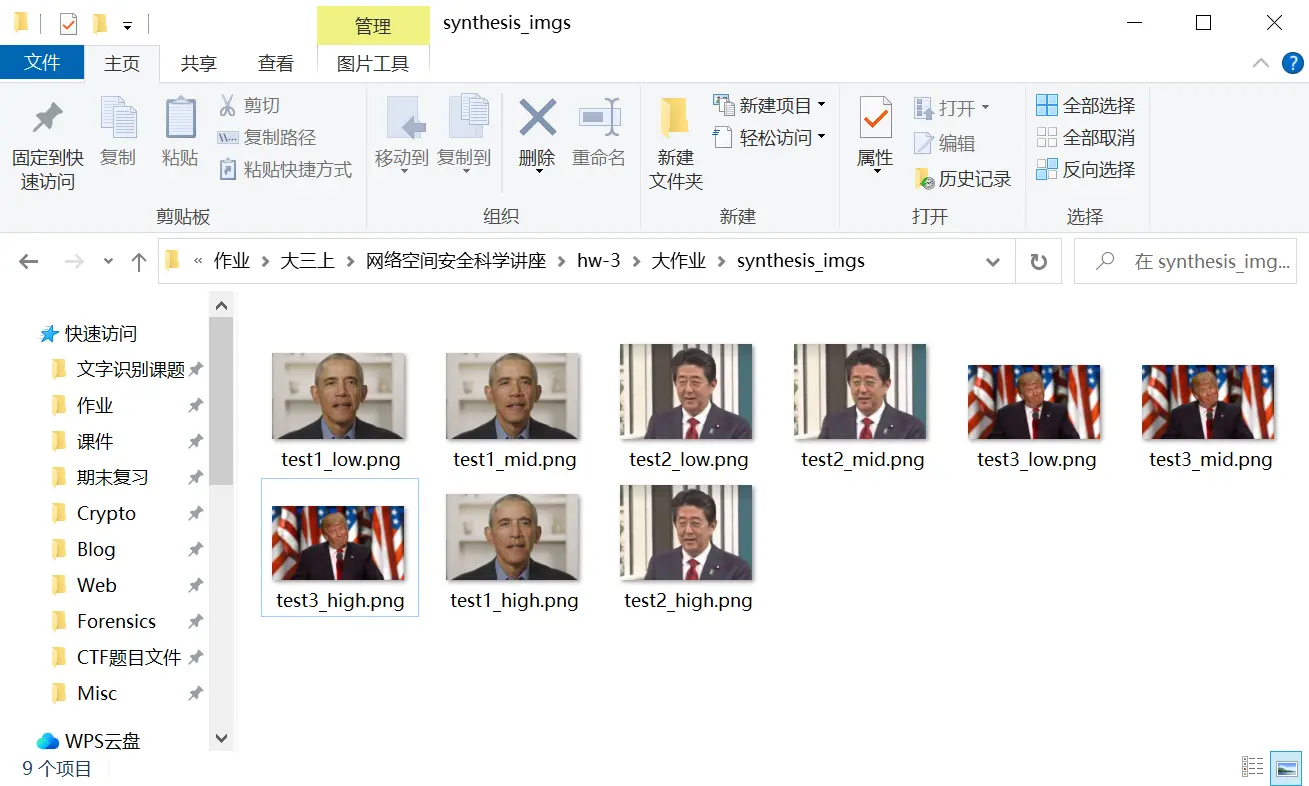Click the Help question mark icon
The width and height of the screenshot is (1309, 786).
(x=1292, y=63)
